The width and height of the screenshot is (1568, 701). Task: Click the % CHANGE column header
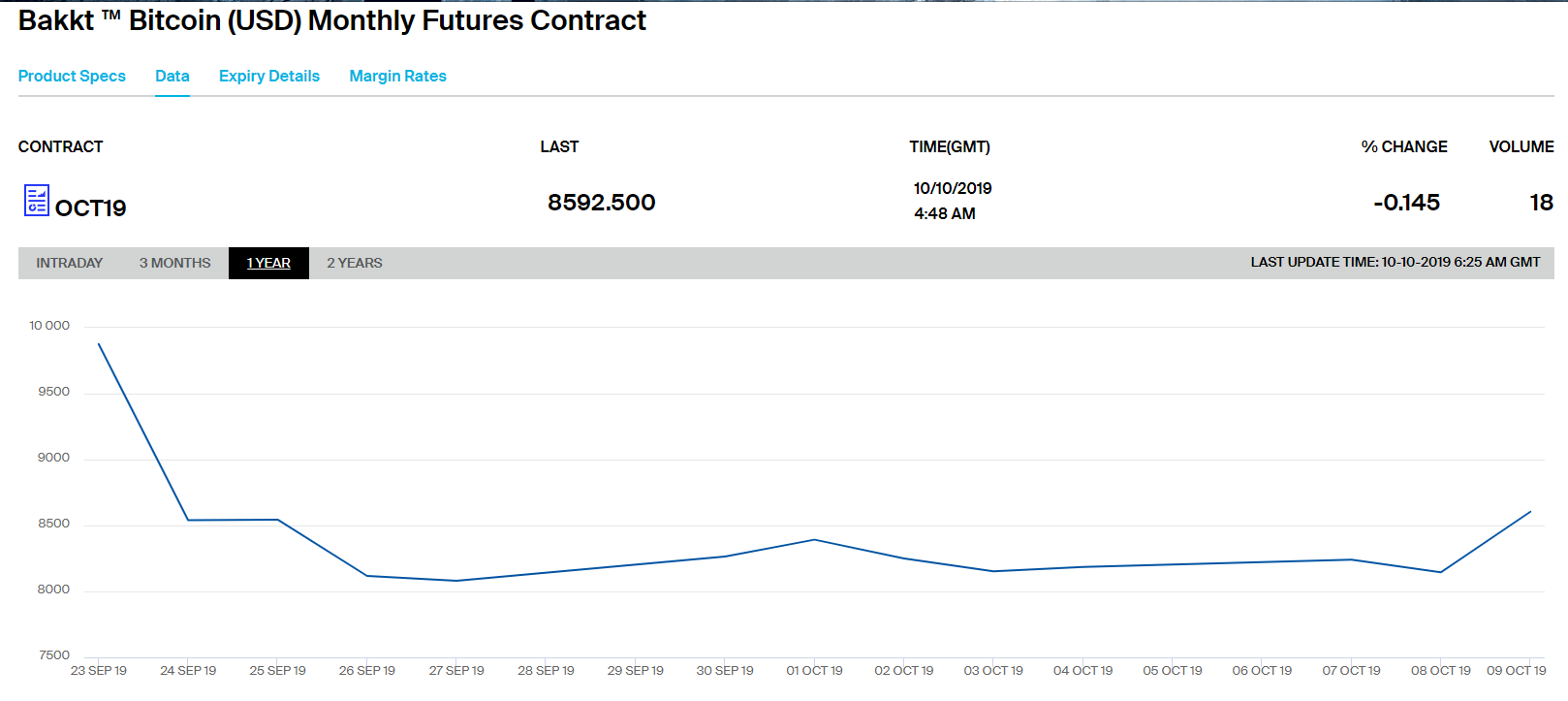coord(1404,146)
